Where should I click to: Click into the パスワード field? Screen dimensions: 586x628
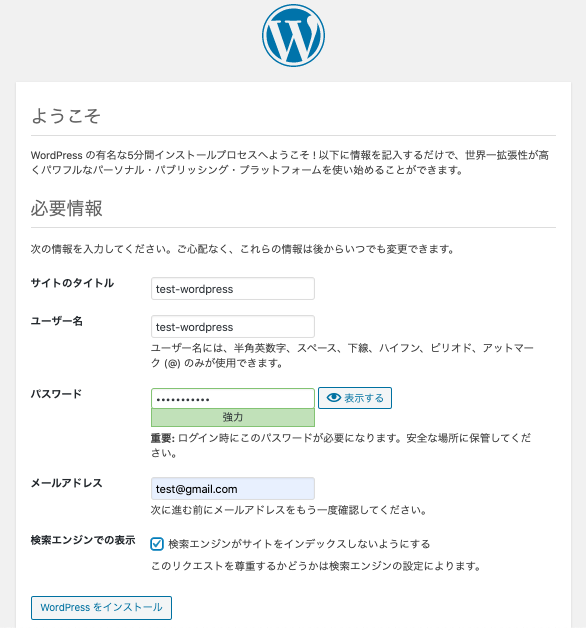coord(233,399)
